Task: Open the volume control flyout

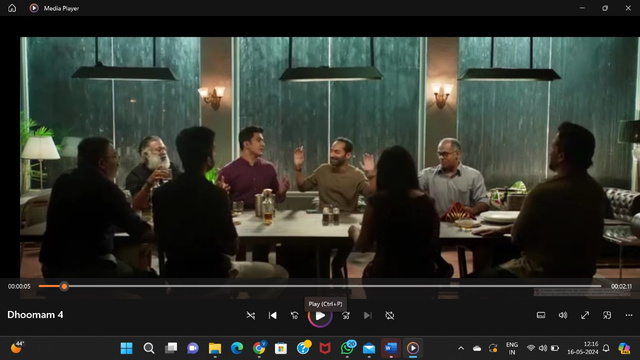Action: click(x=563, y=315)
